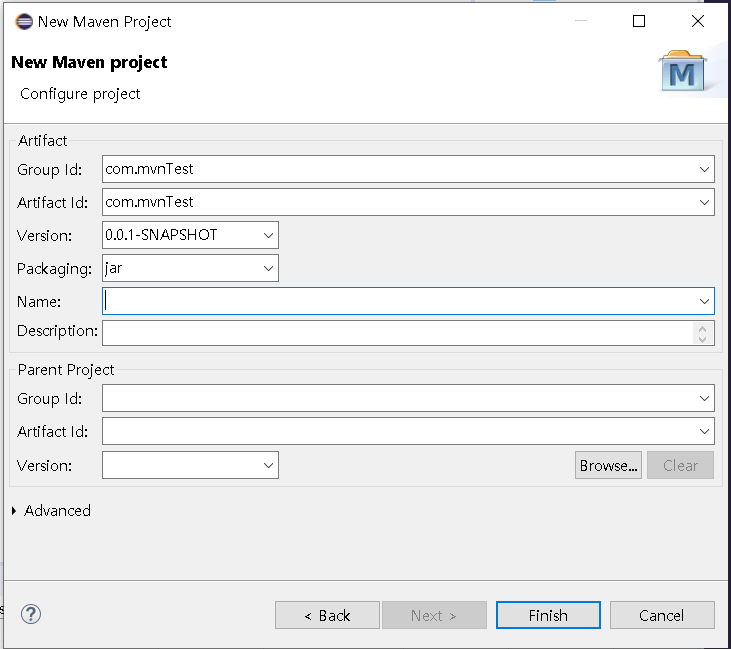Click the Eclipse icon in title bar
This screenshot has width=731, height=649.
point(24,21)
